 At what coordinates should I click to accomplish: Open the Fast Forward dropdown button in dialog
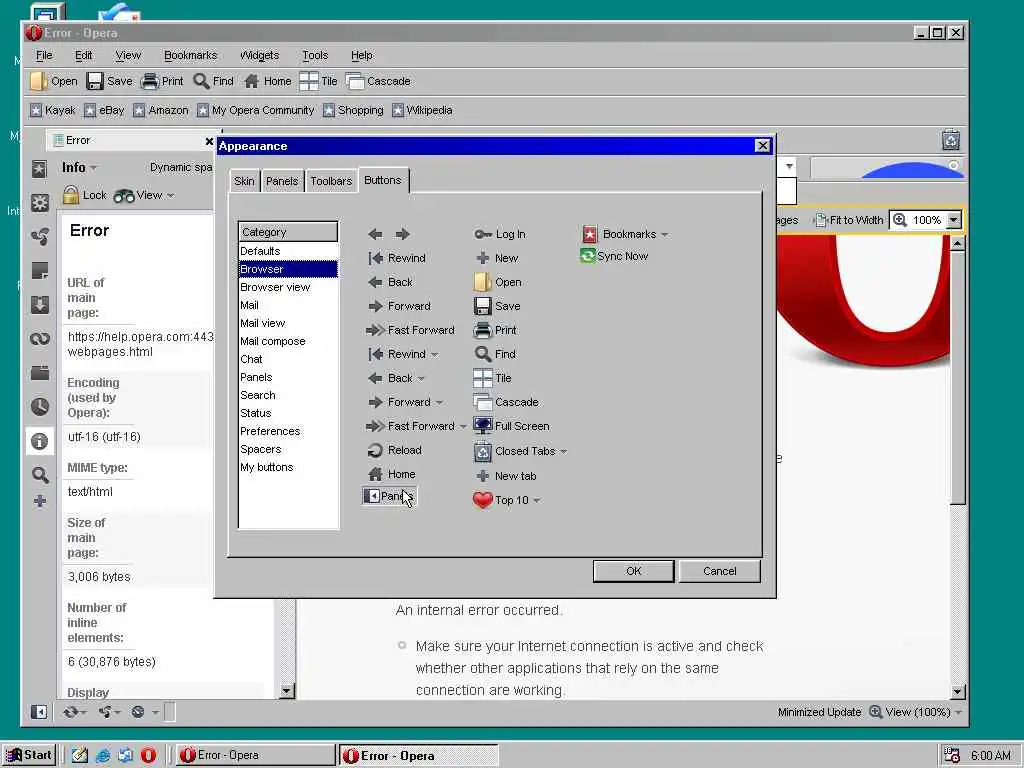click(x=416, y=426)
